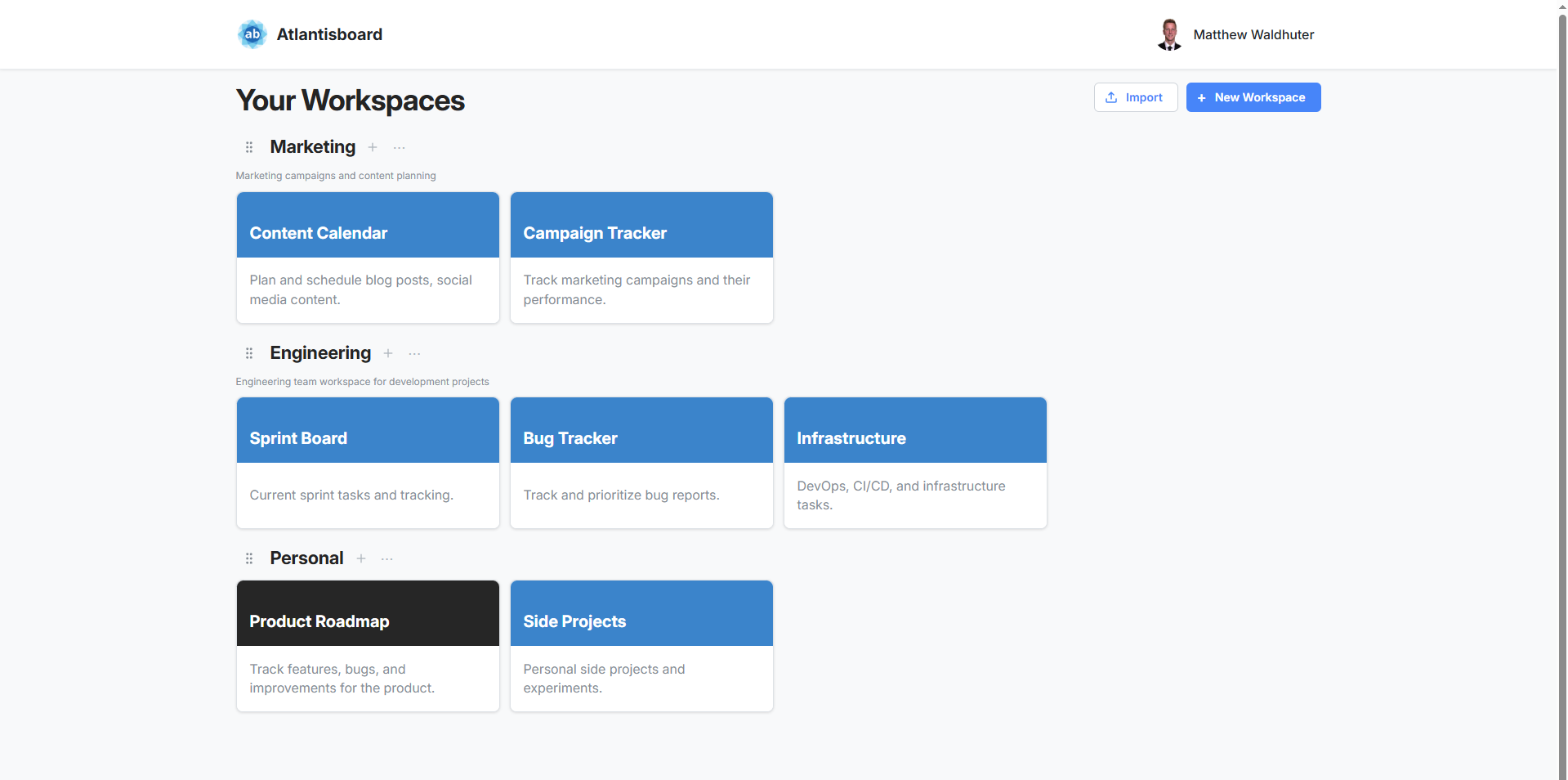
Task: Click the Atlantisboard title text
Action: click(329, 34)
